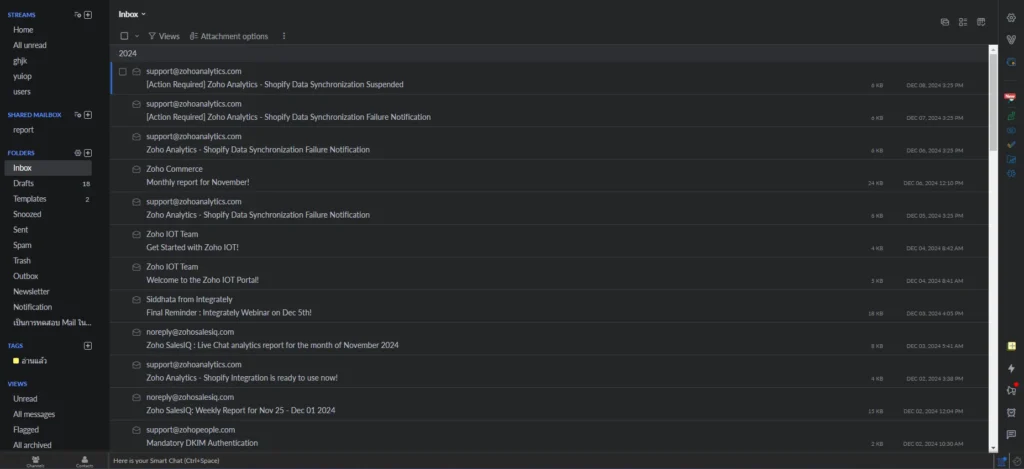Open the Newsletter folder
The height and width of the screenshot is (469, 1024).
click(48, 291)
